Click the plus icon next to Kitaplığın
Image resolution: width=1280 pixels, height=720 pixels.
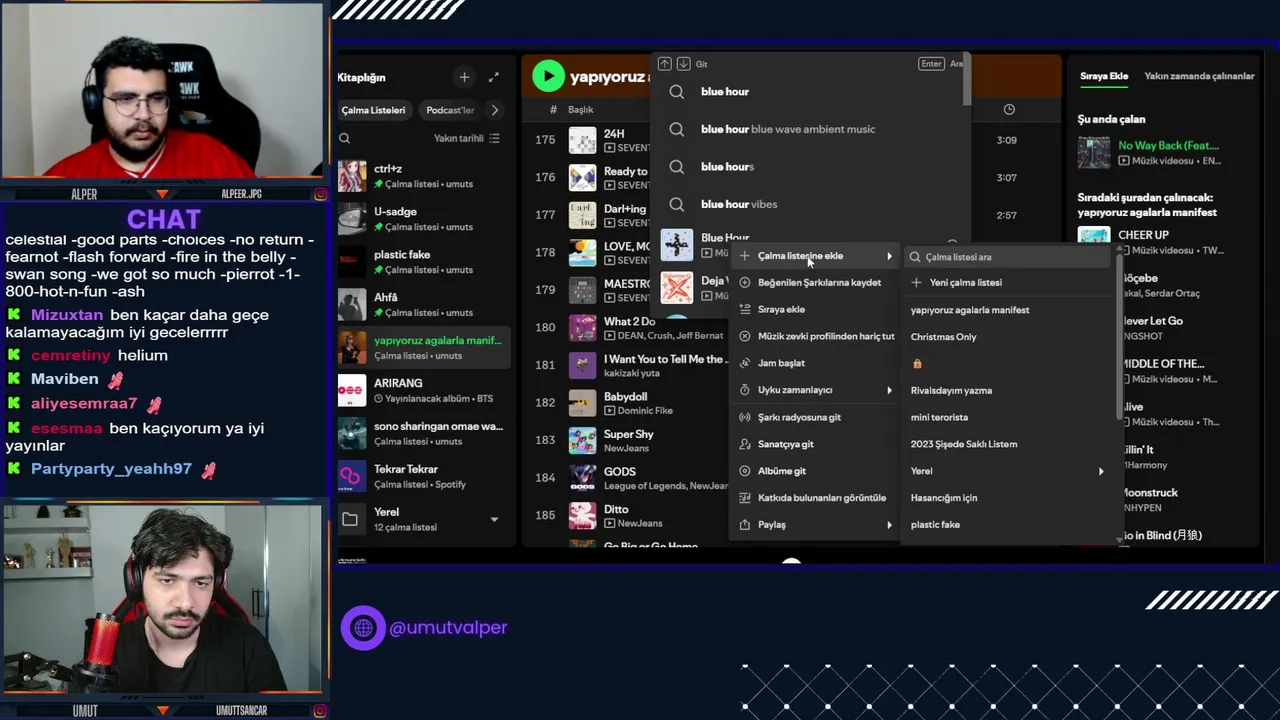click(x=464, y=77)
